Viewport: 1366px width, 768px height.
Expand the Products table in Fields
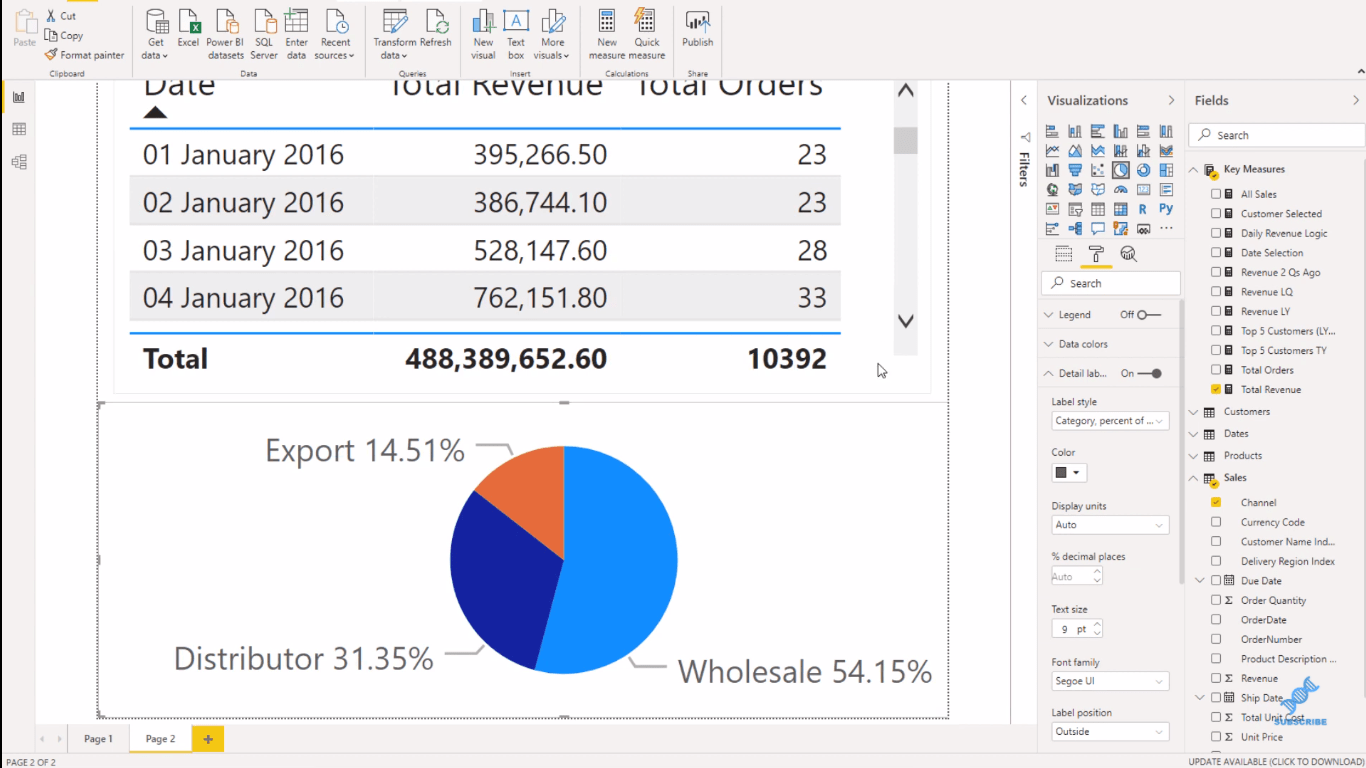coord(1194,456)
